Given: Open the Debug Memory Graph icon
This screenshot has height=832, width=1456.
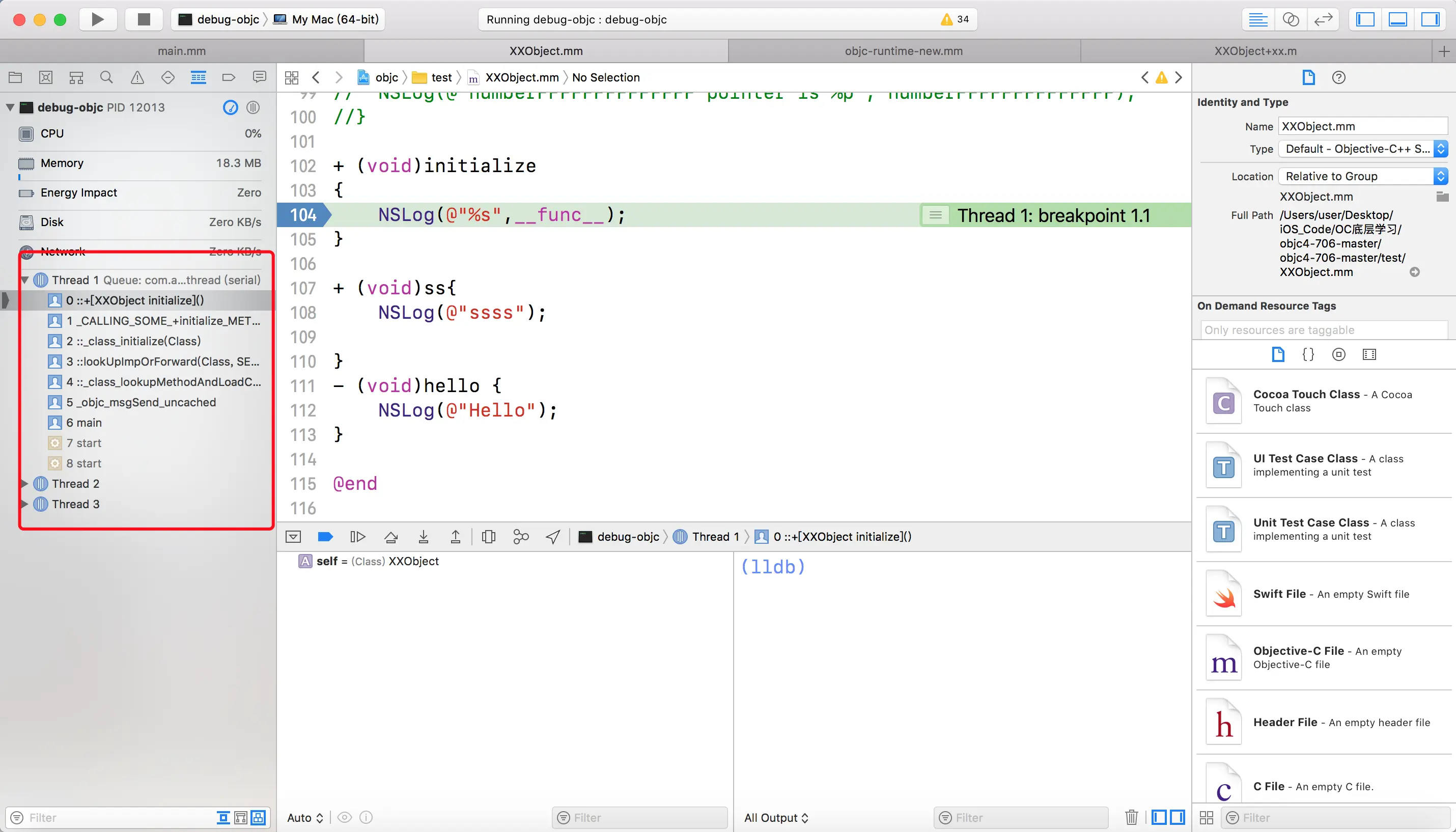Looking at the screenshot, I should pyautogui.click(x=520, y=537).
